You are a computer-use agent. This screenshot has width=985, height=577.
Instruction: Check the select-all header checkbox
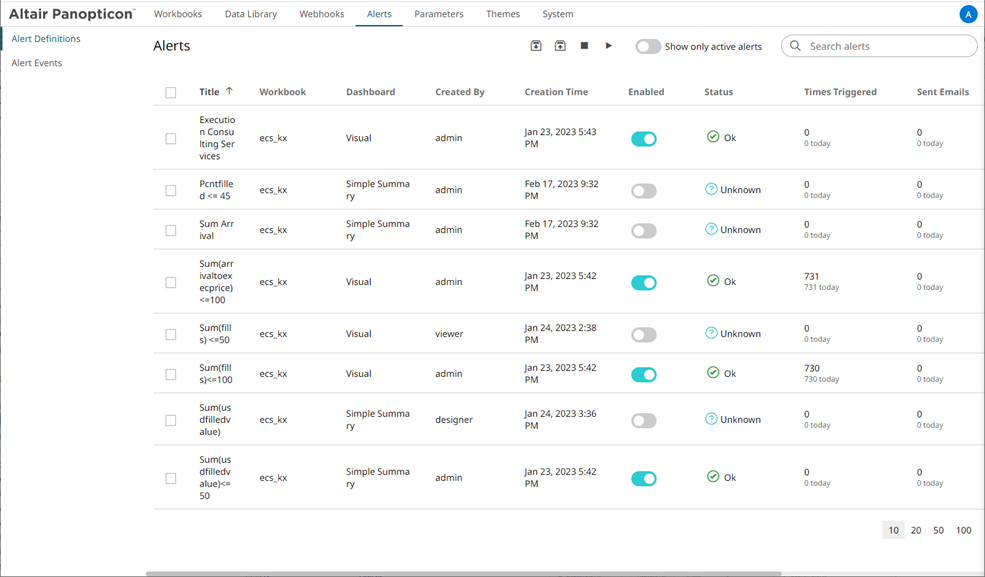point(171,92)
